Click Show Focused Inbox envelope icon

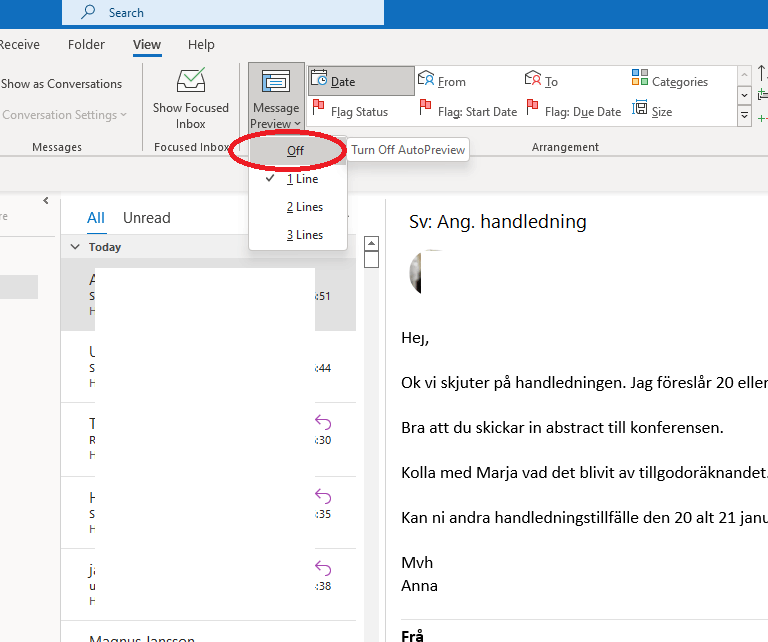click(x=191, y=80)
